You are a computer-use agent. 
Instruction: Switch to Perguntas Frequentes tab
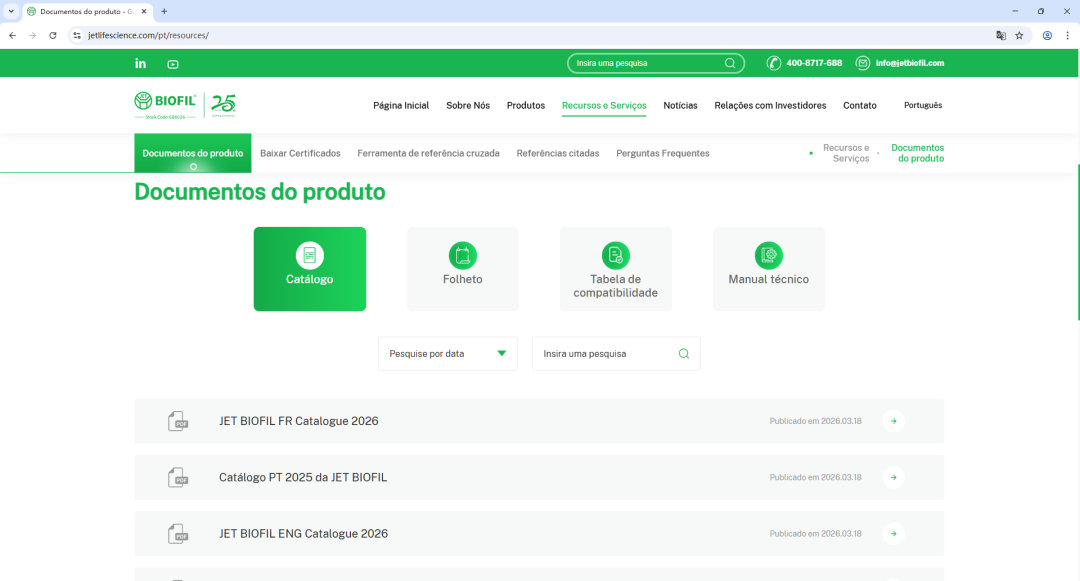[663, 154]
